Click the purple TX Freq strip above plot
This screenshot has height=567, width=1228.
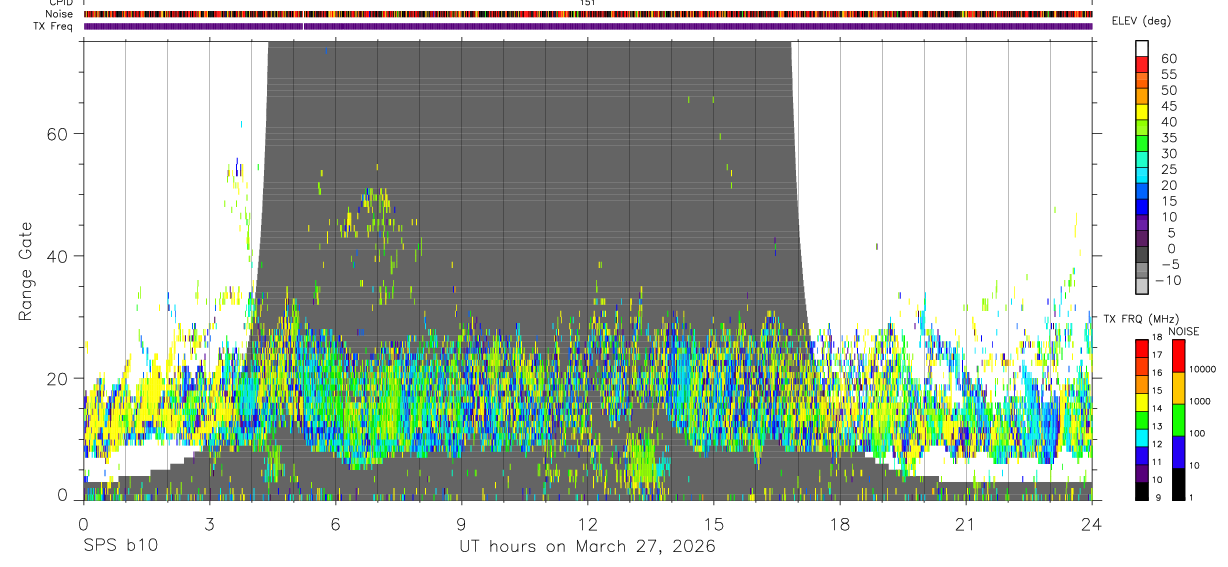coord(588,26)
